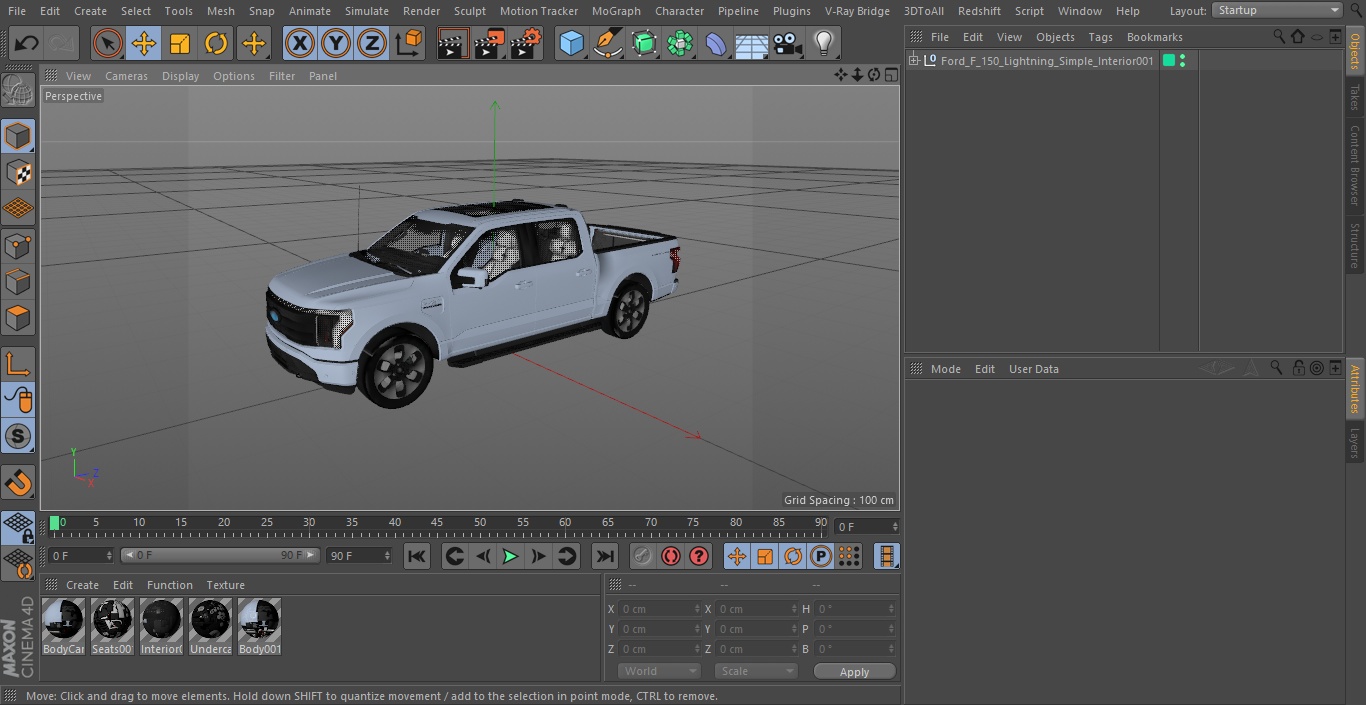Open the viewport Display menu
The height and width of the screenshot is (705, 1366).
coord(180,76)
